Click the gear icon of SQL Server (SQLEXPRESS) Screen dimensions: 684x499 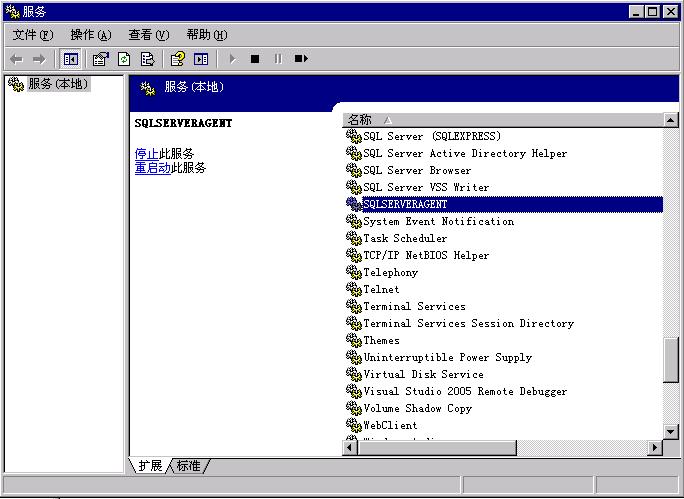click(354, 136)
